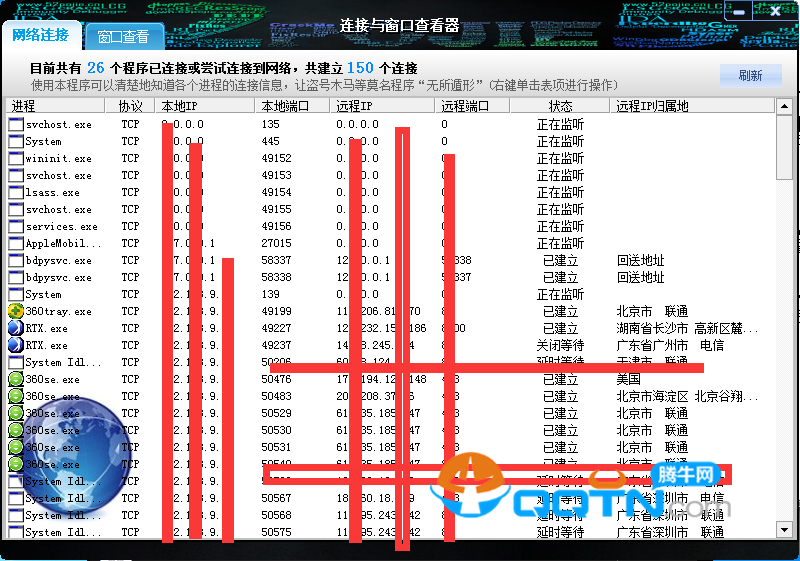This screenshot has height=561, width=800.
Task: Click the RTX.exe icon on port 49237 row
Action: (x=15, y=345)
